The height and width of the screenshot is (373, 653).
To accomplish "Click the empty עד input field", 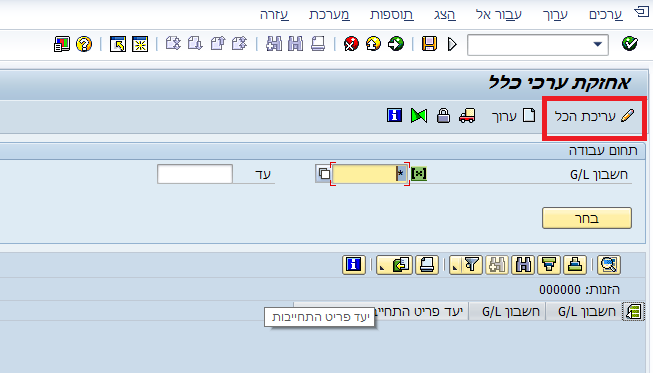I will tap(194, 174).
